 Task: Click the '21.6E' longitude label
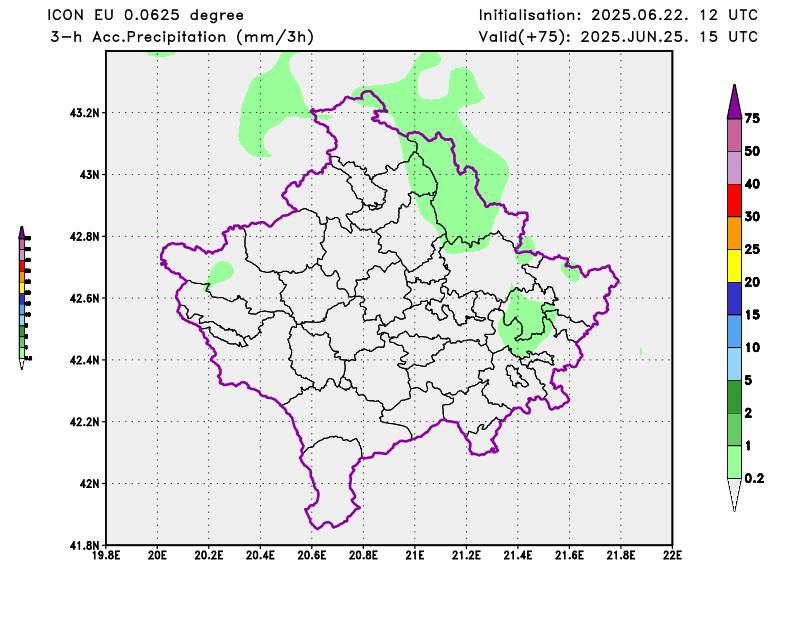coord(569,555)
